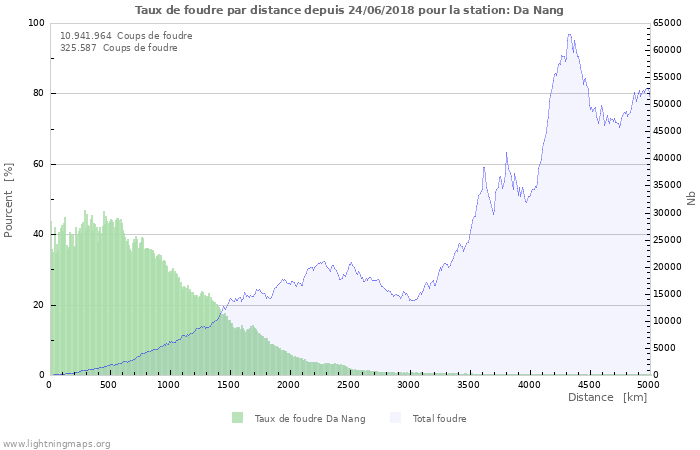Click the highest peak of the blue line
Viewport: 700px width, 450px height.
click(569, 35)
